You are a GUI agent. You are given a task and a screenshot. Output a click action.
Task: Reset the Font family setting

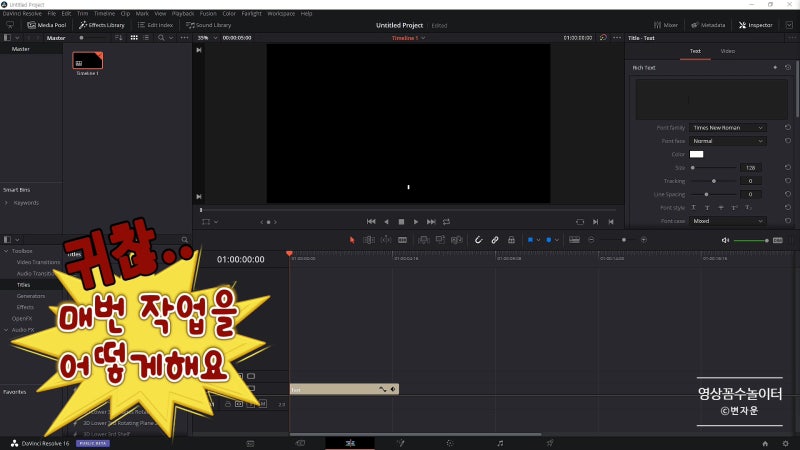(x=788, y=128)
